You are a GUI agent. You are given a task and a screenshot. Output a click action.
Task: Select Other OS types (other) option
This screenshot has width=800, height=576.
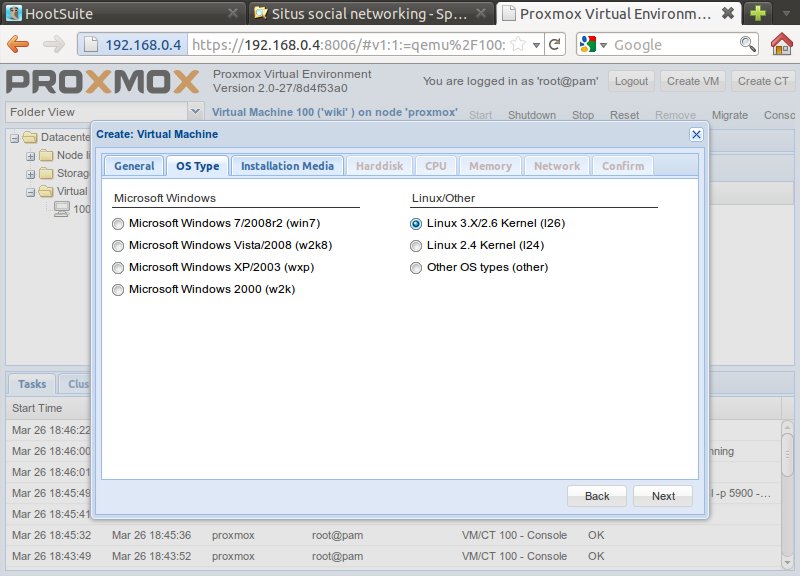tap(416, 267)
